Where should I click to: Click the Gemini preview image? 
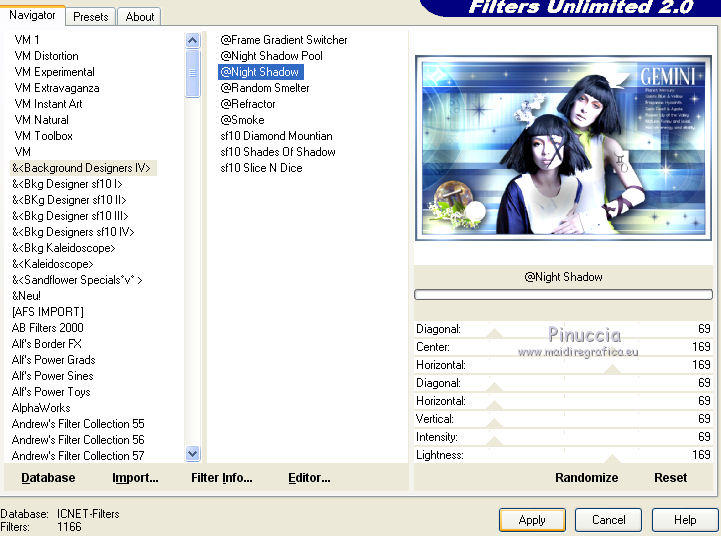(x=563, y=148)
